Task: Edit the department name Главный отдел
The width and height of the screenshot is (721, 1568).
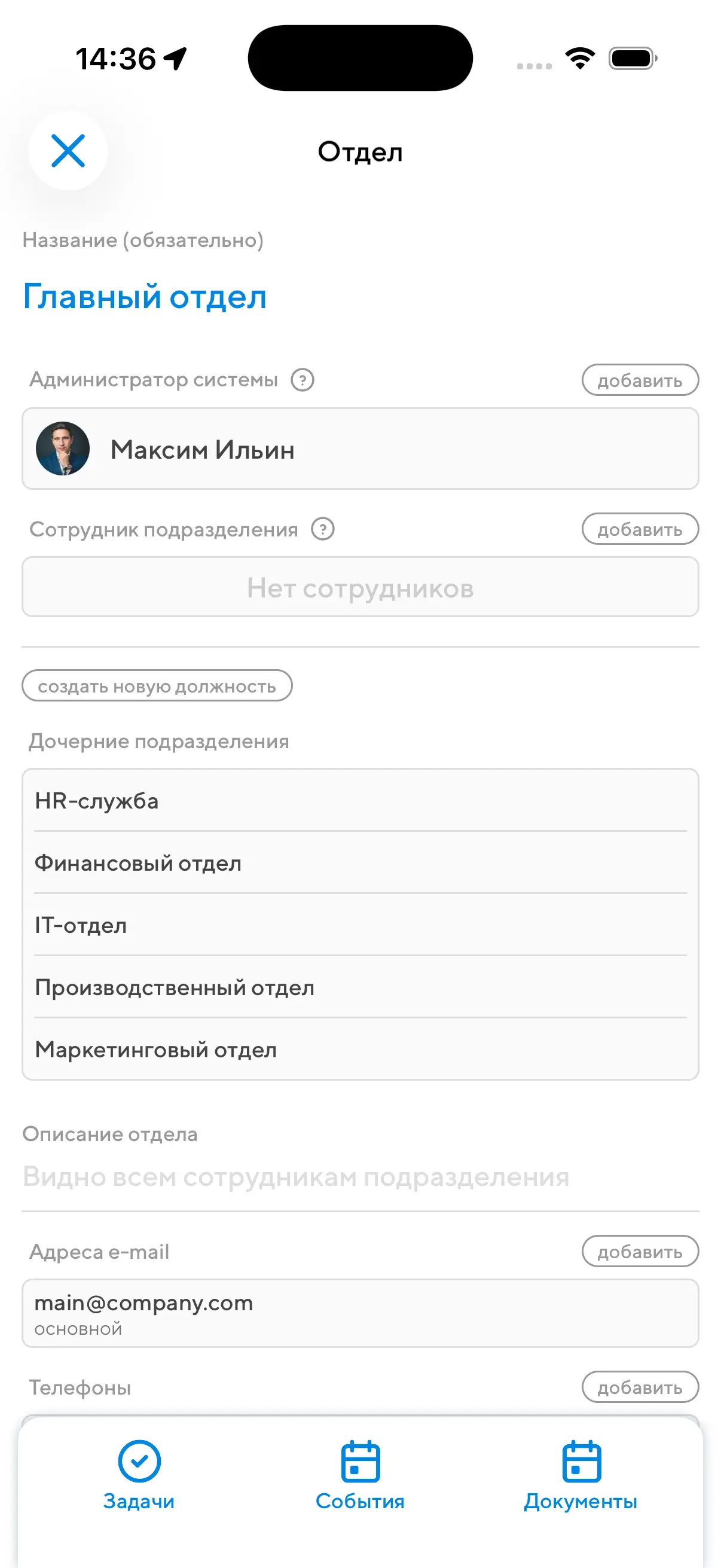Action: coord(145,297)
